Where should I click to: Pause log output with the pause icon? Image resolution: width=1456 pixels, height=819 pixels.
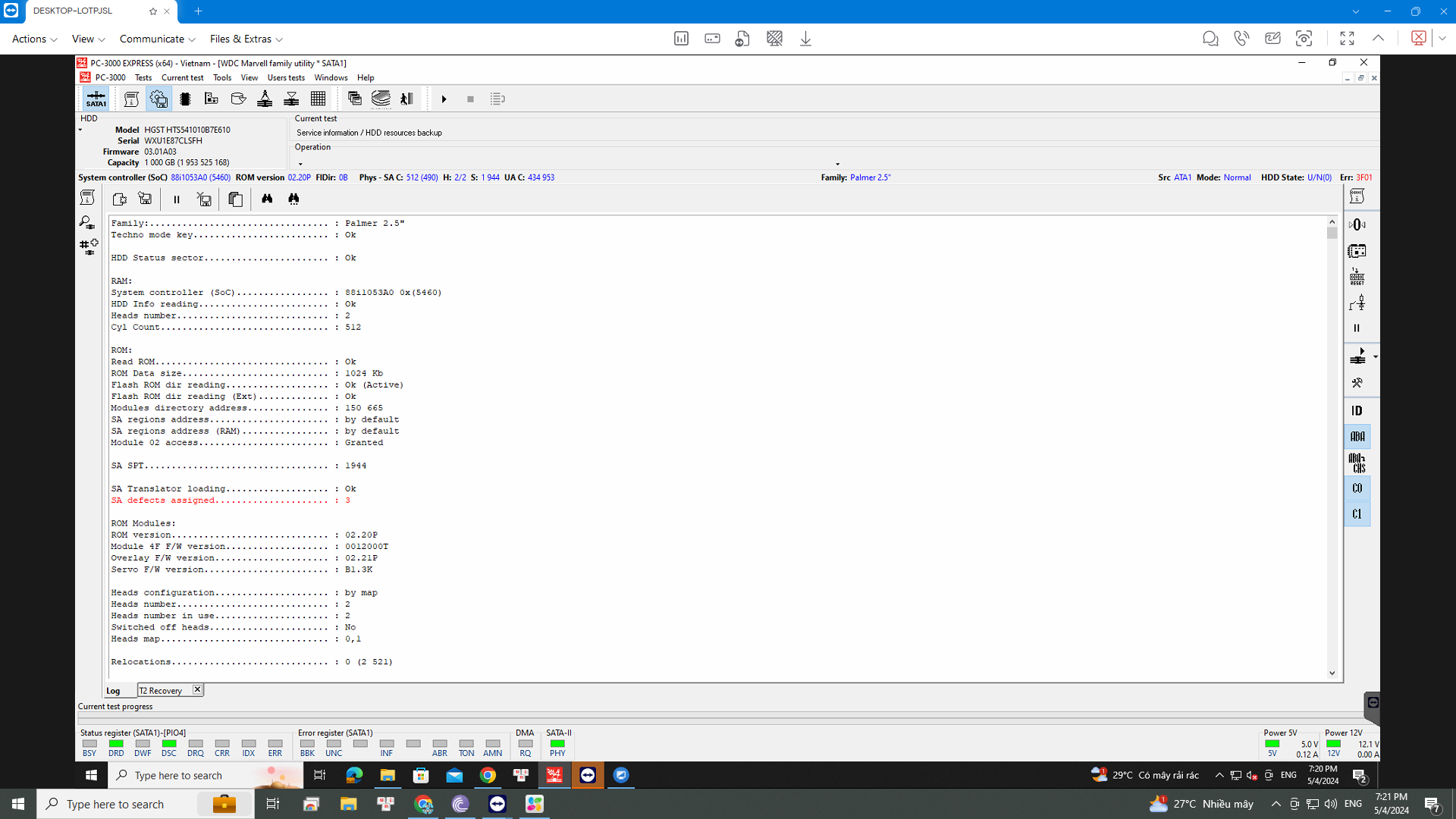(x=177, y=199)
